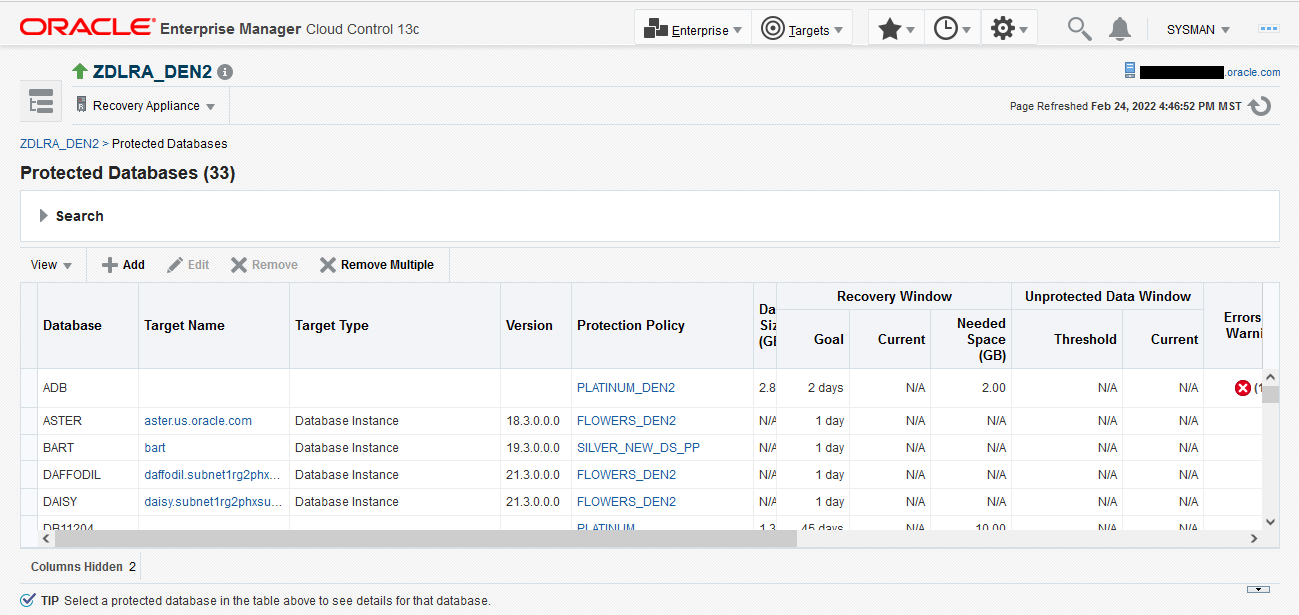Open FLOWERS_DEN2 policy in ASTER row

[626, 421]
